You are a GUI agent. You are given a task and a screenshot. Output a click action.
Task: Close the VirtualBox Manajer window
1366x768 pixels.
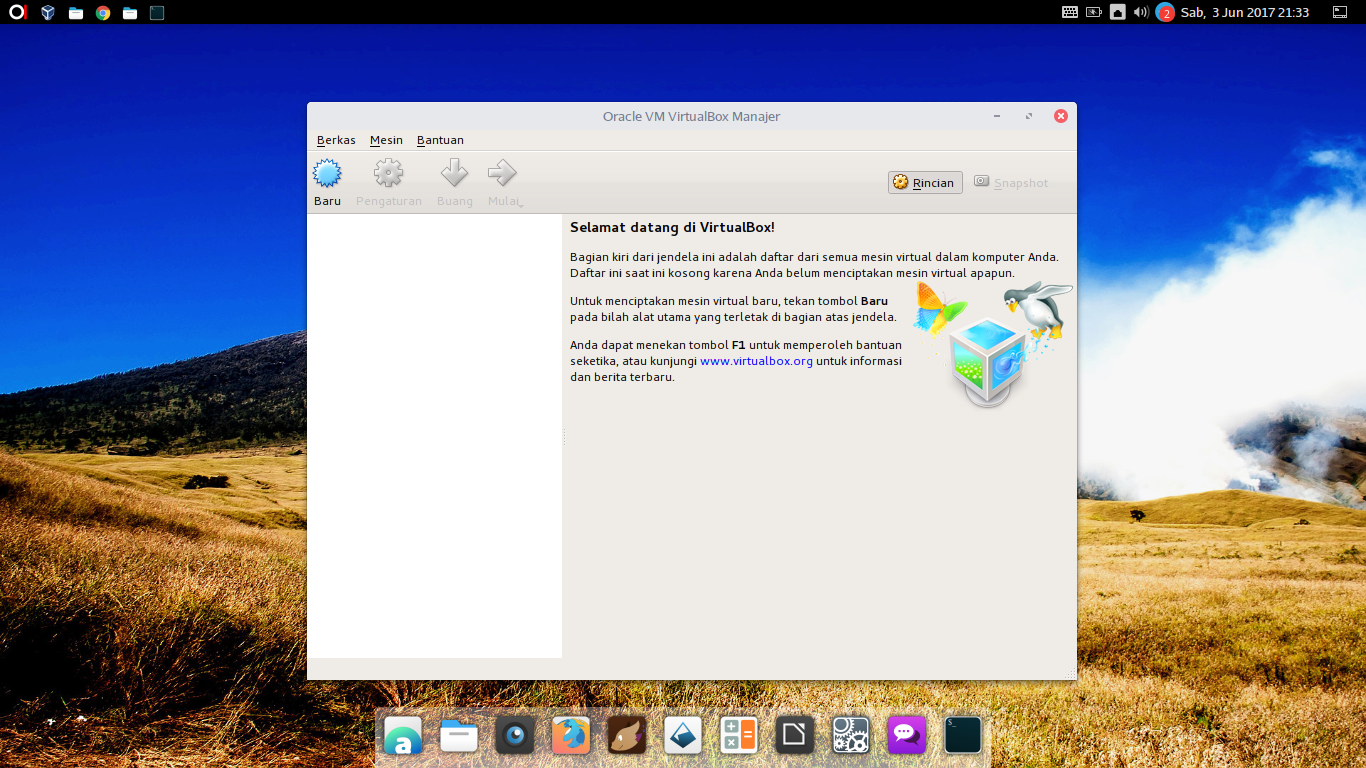point(1061,116)
